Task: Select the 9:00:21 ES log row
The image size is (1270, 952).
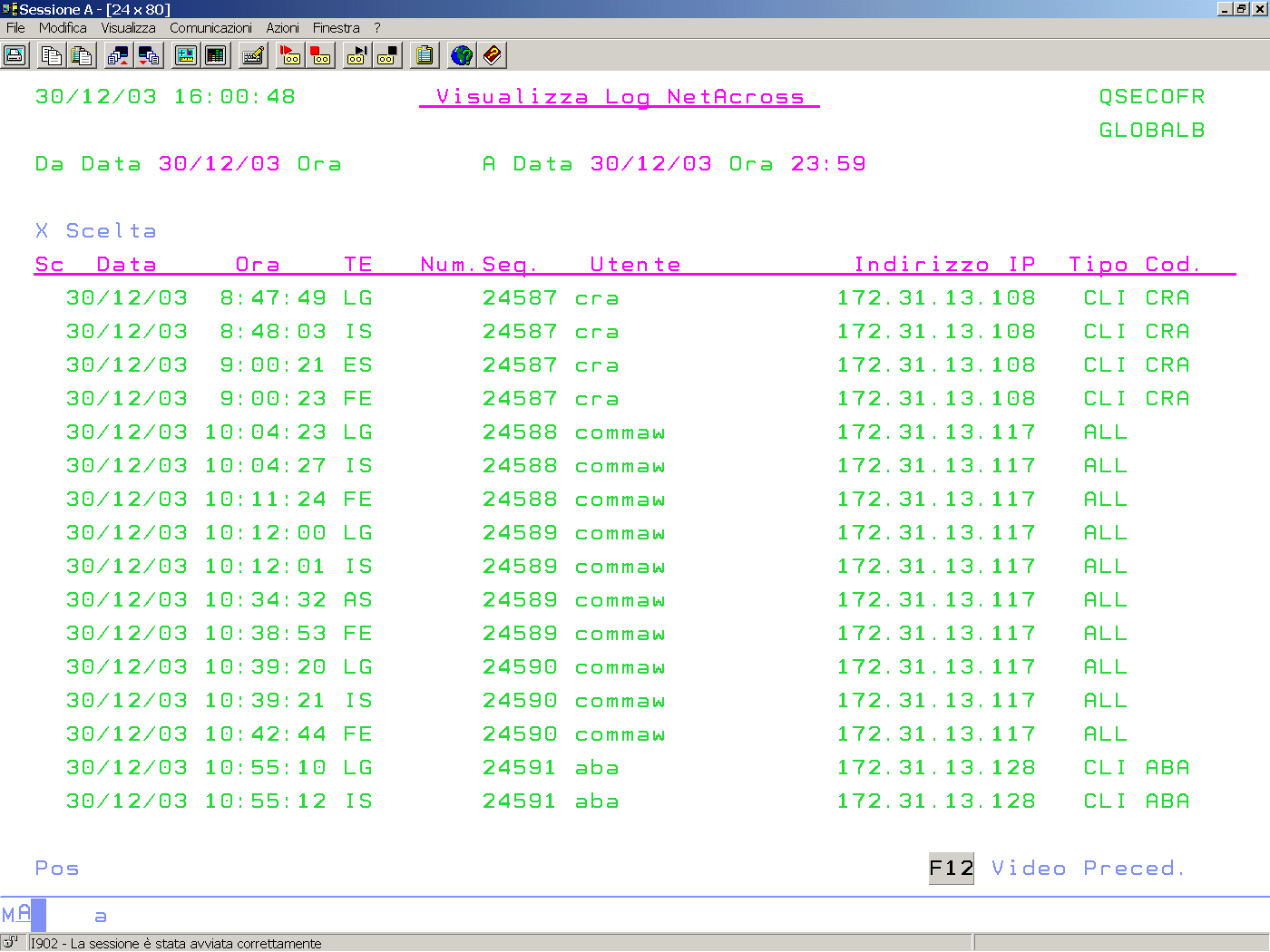Action: coord(628,365)
